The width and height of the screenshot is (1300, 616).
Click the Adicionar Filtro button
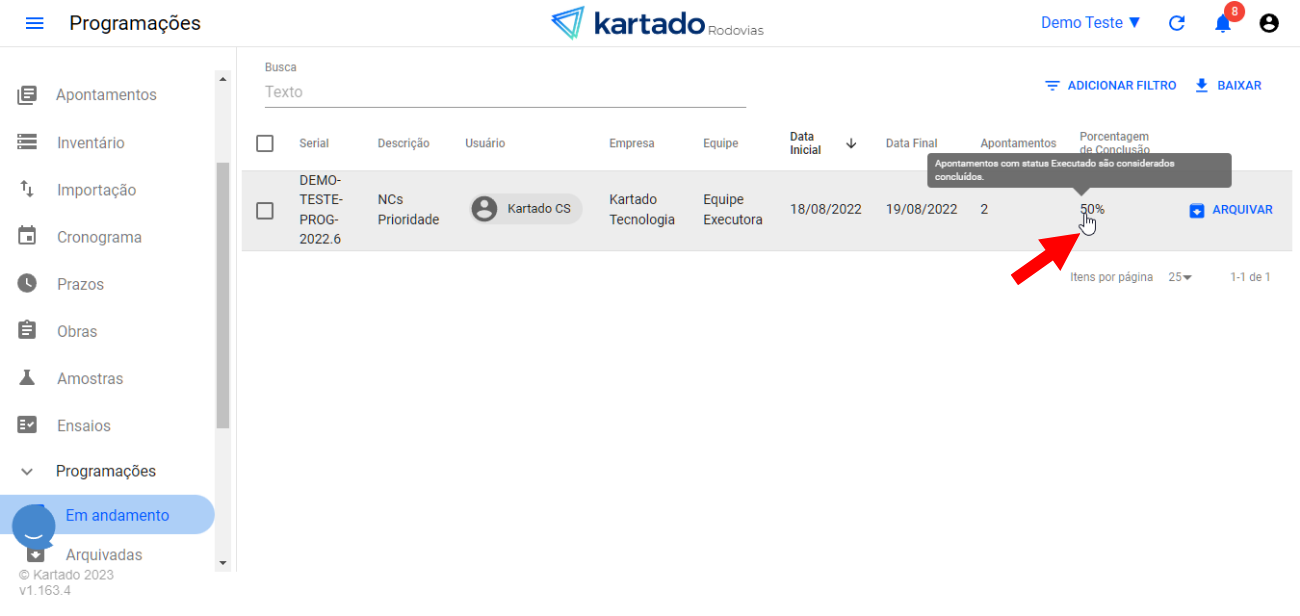click(1110, 86)
